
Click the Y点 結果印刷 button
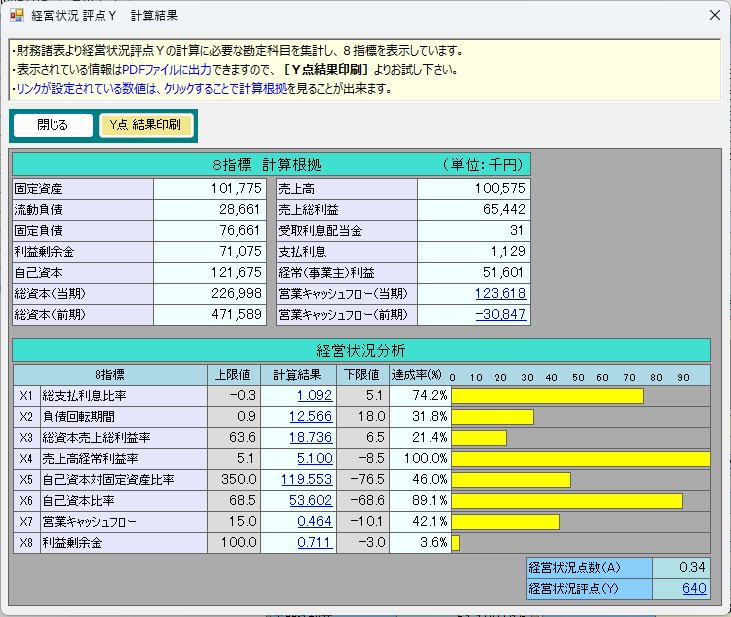click(x=145, y=125)
